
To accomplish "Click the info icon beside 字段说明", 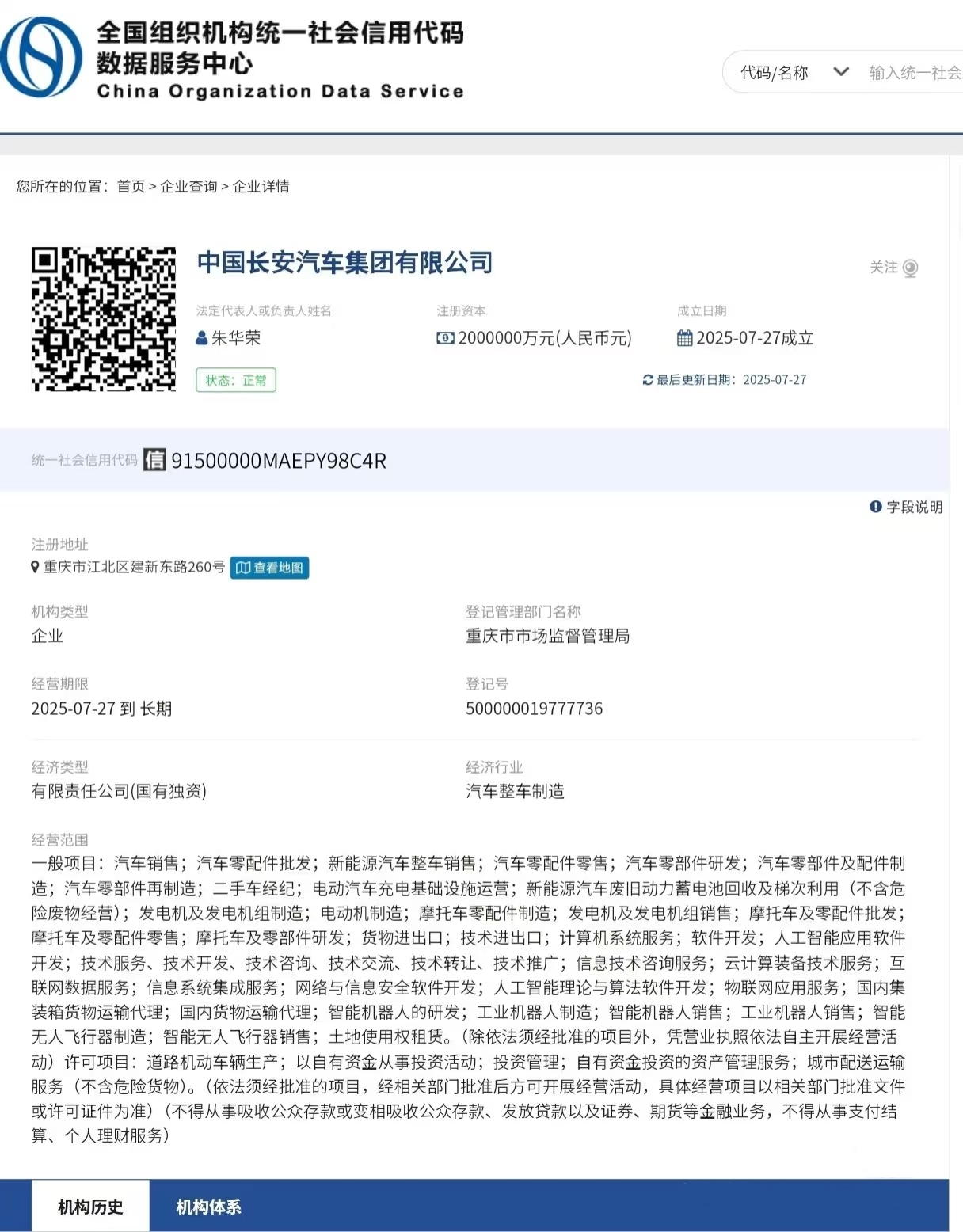I will click(875, 507).
